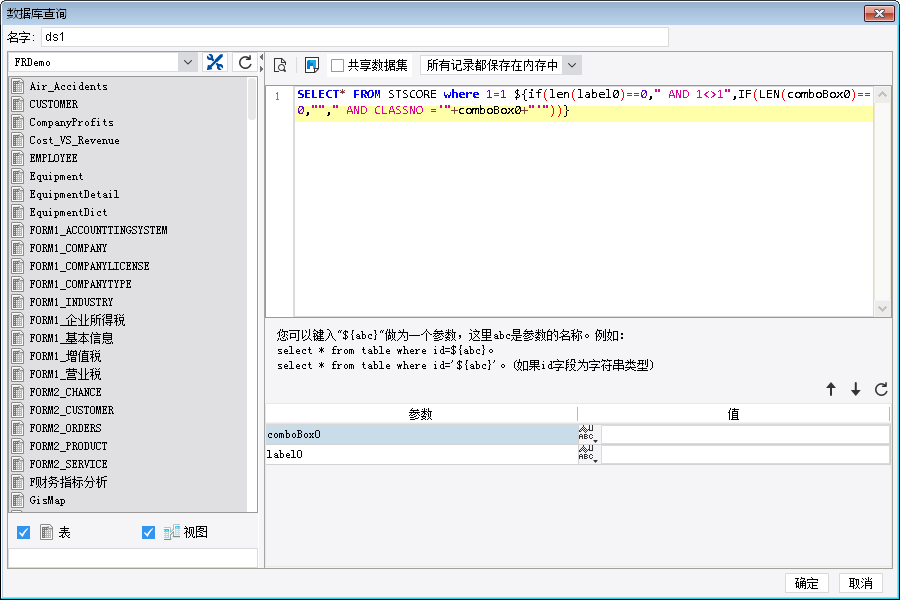The width and height of the screenshot is (900, 600).
Task: Uncheck the 表 tables checkbox
Action: [24, 532]
